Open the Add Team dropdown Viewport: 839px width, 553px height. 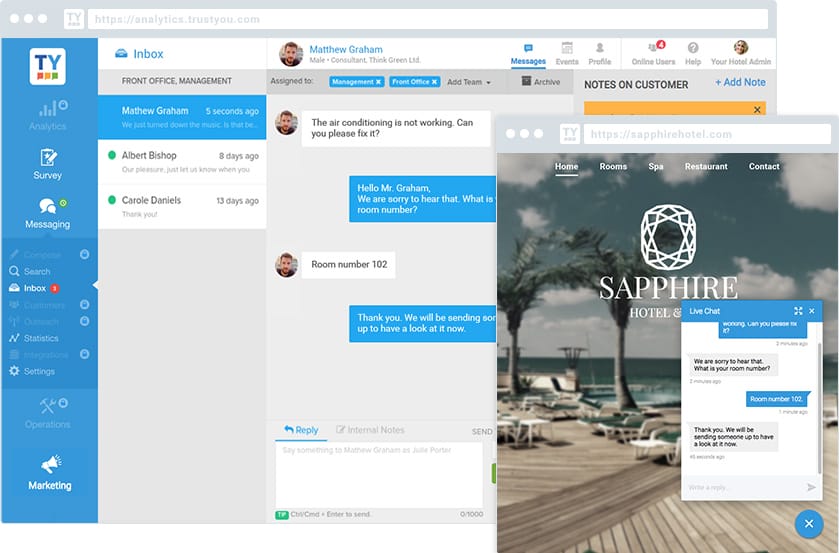tap(469, 82)
